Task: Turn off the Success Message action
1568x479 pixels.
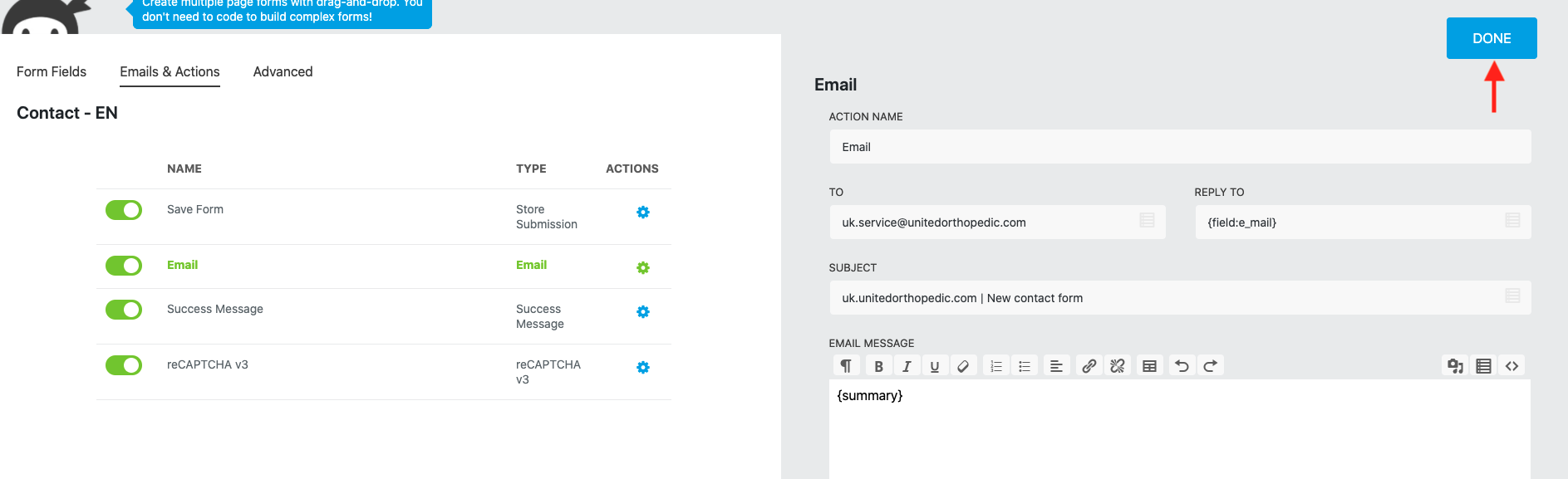Action: pos(124,310)
